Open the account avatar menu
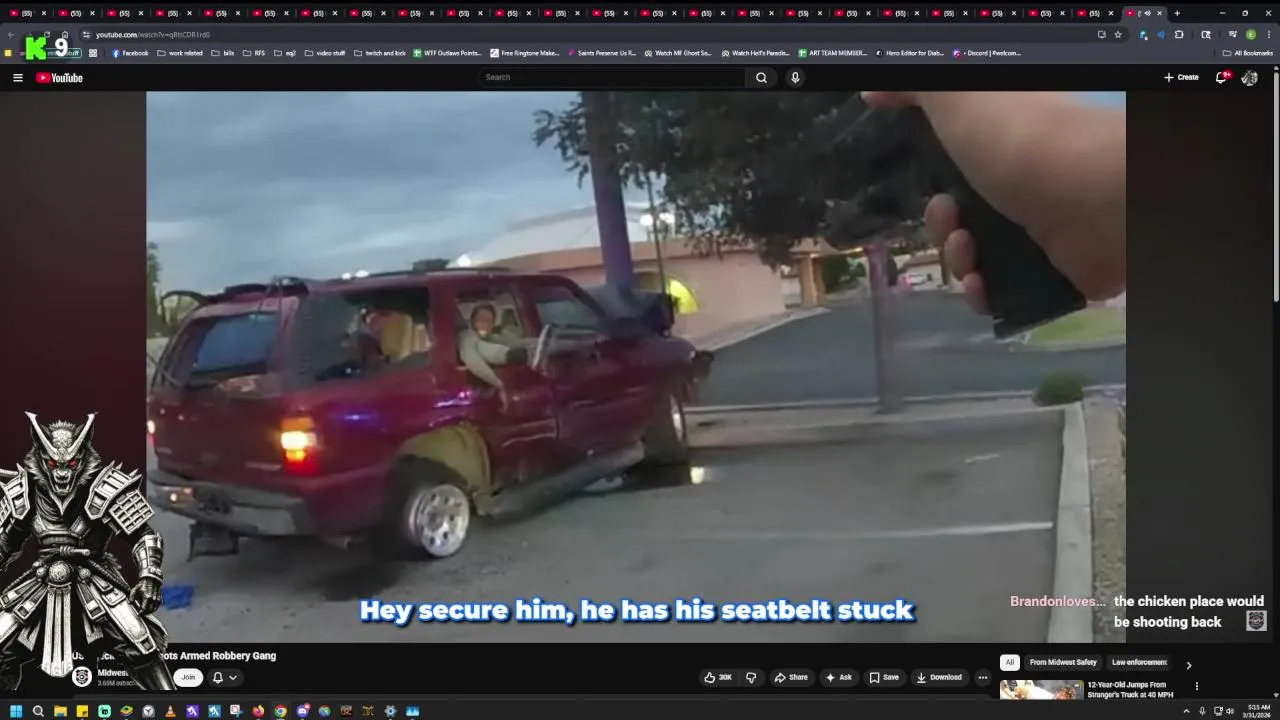This screenshot has height=720, width=1280. tap(1249, 77)
